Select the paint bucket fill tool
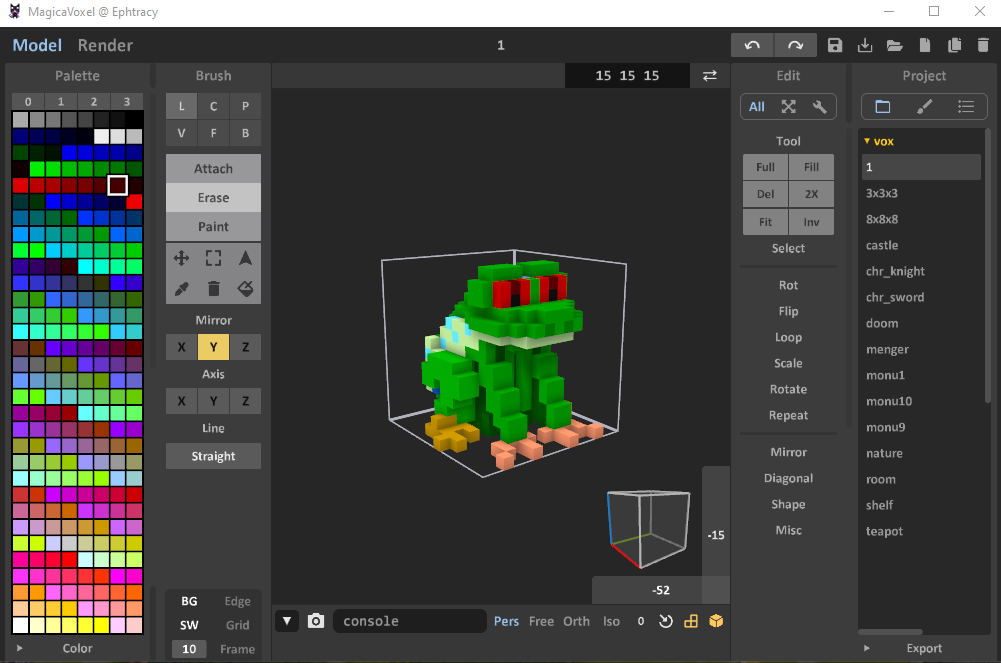The width and height of the screenshot is (1001, 663). 245,289
